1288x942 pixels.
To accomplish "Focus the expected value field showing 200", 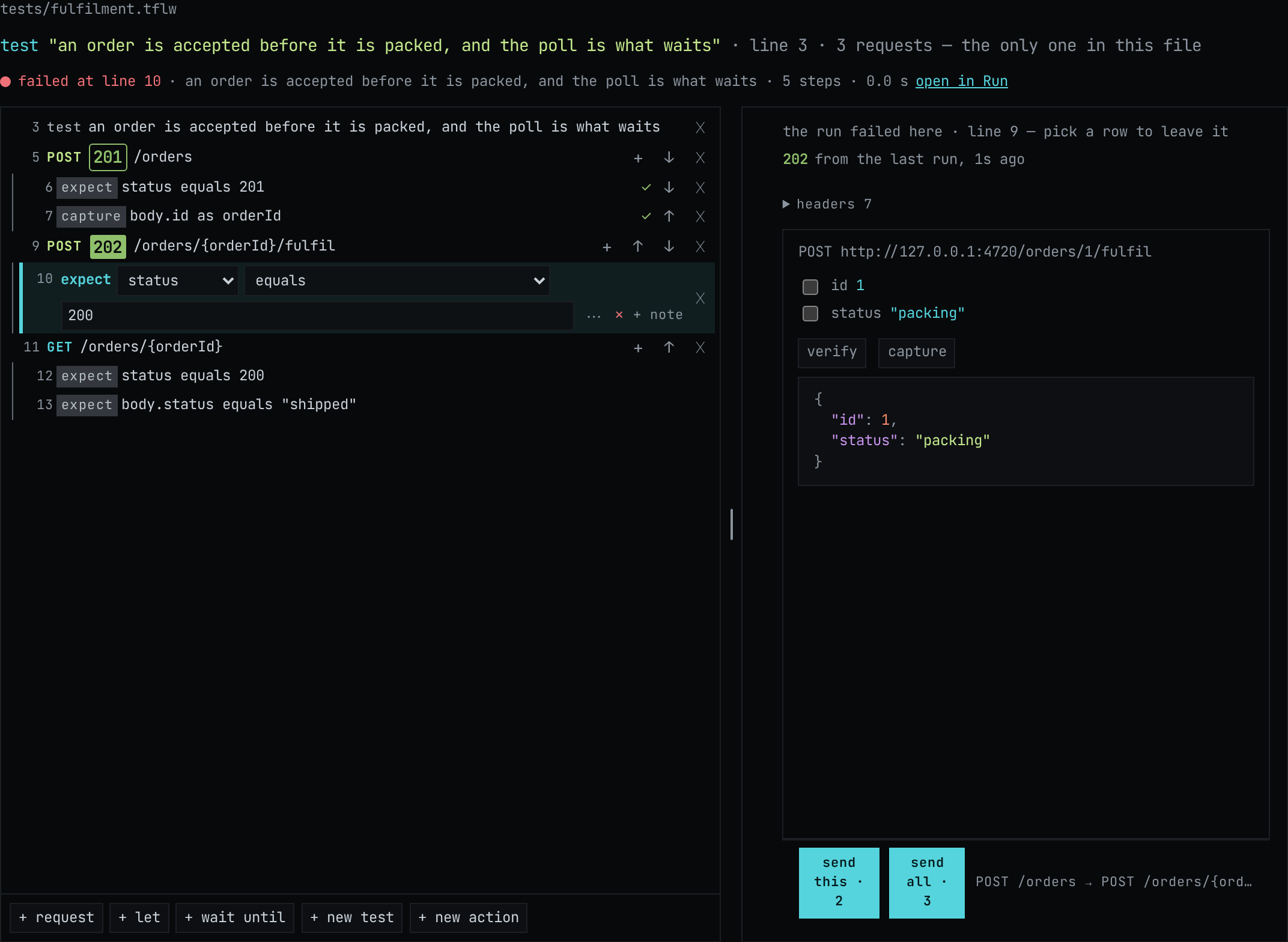I will [x=318, y=315].
